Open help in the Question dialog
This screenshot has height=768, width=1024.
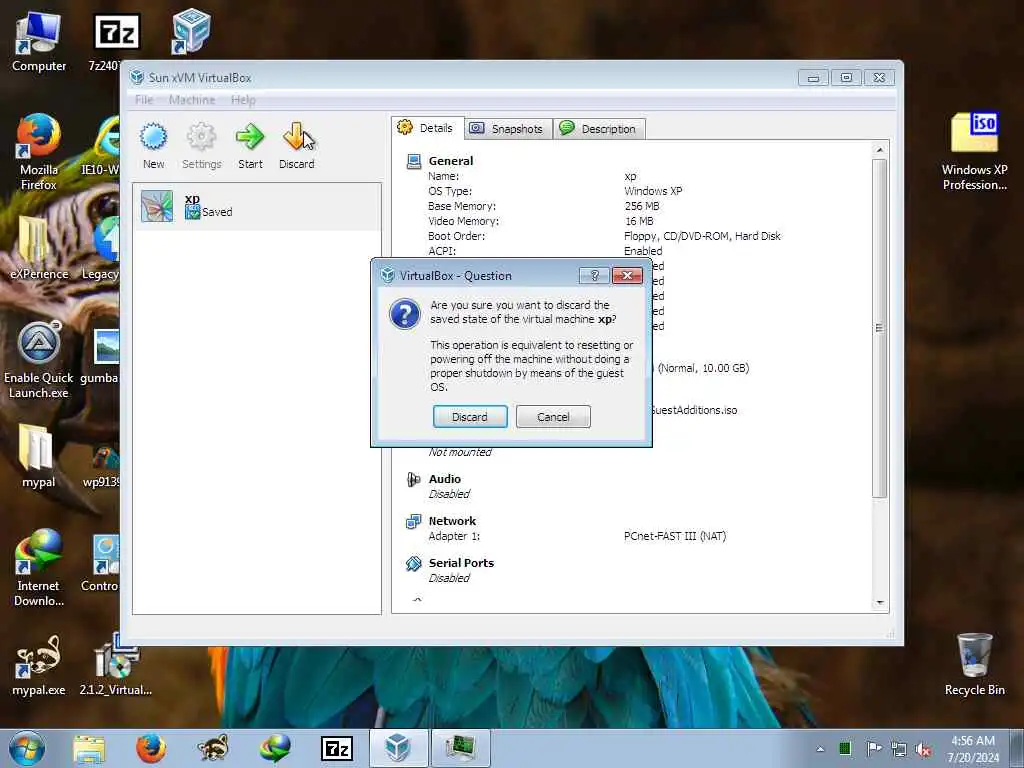(x=594, y=276)
